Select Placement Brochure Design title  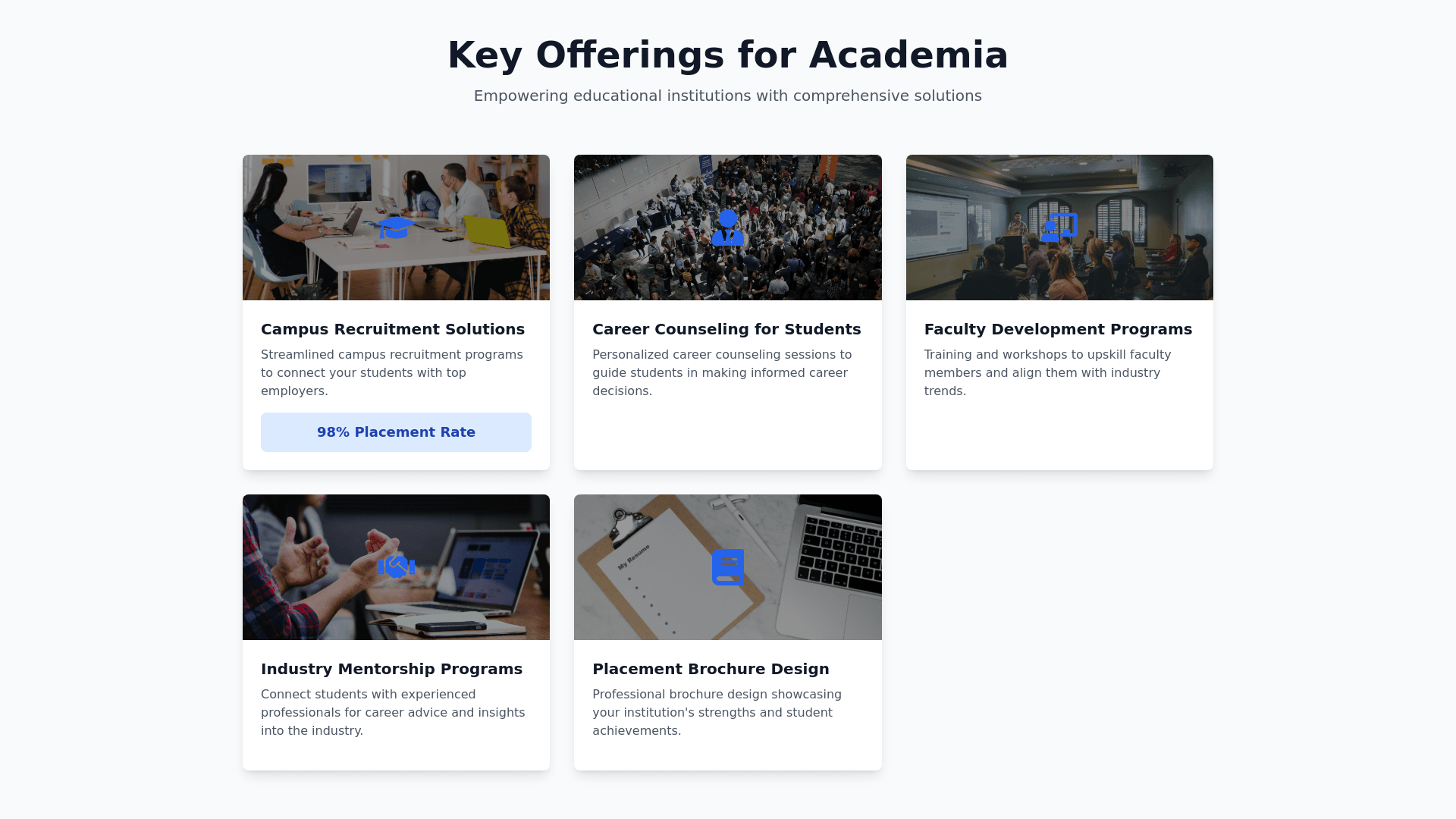711,669
